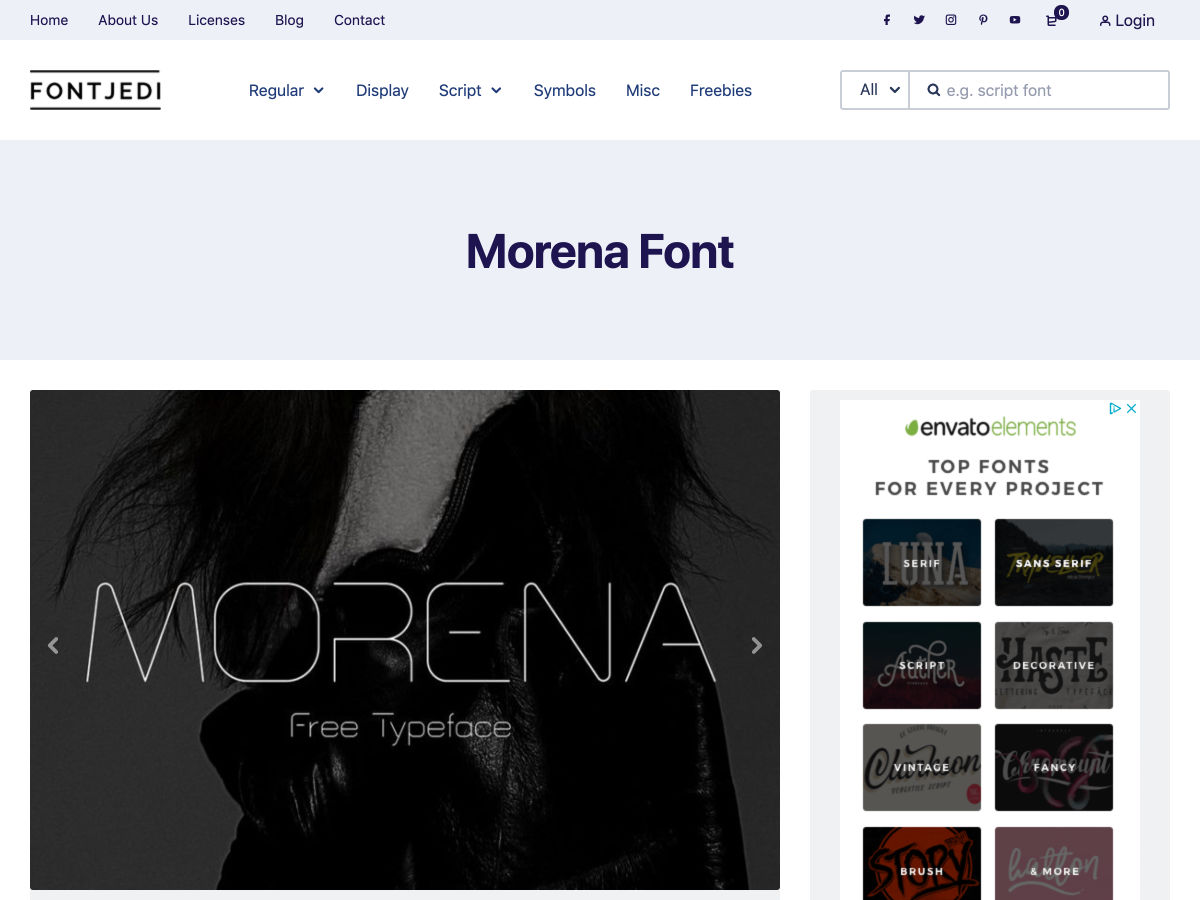Select the & More ad tile

click(1054, 863)
